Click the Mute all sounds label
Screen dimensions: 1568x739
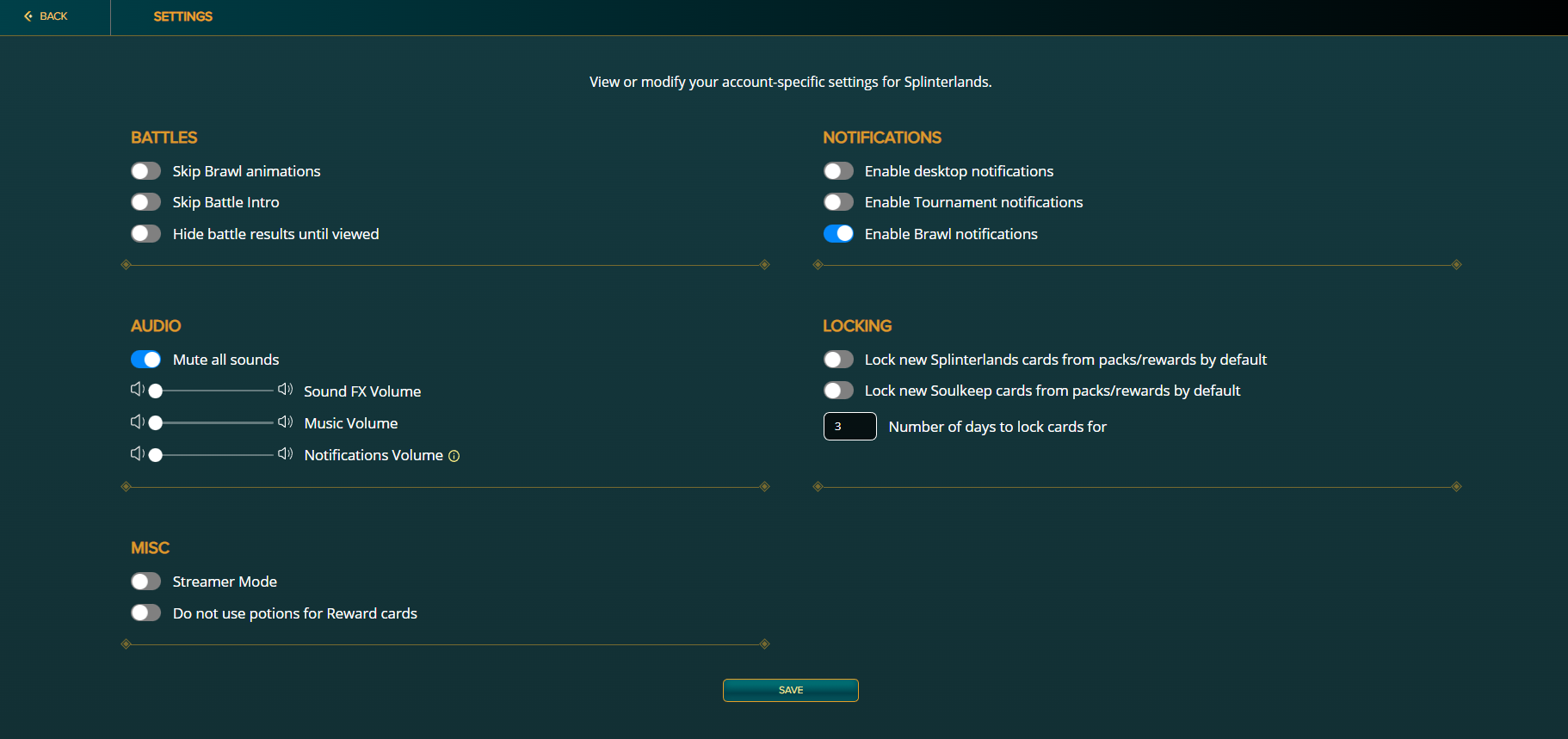coord(225,360)
